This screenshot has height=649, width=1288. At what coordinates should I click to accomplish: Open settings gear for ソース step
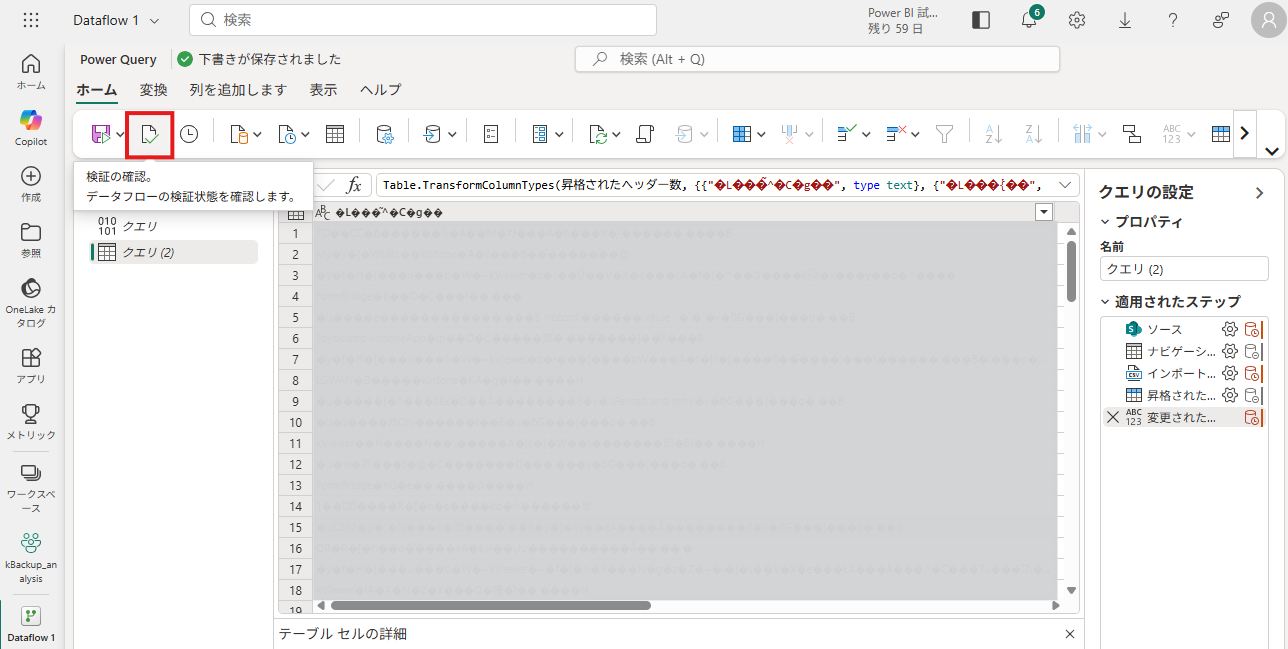(x=1230, y=329)
